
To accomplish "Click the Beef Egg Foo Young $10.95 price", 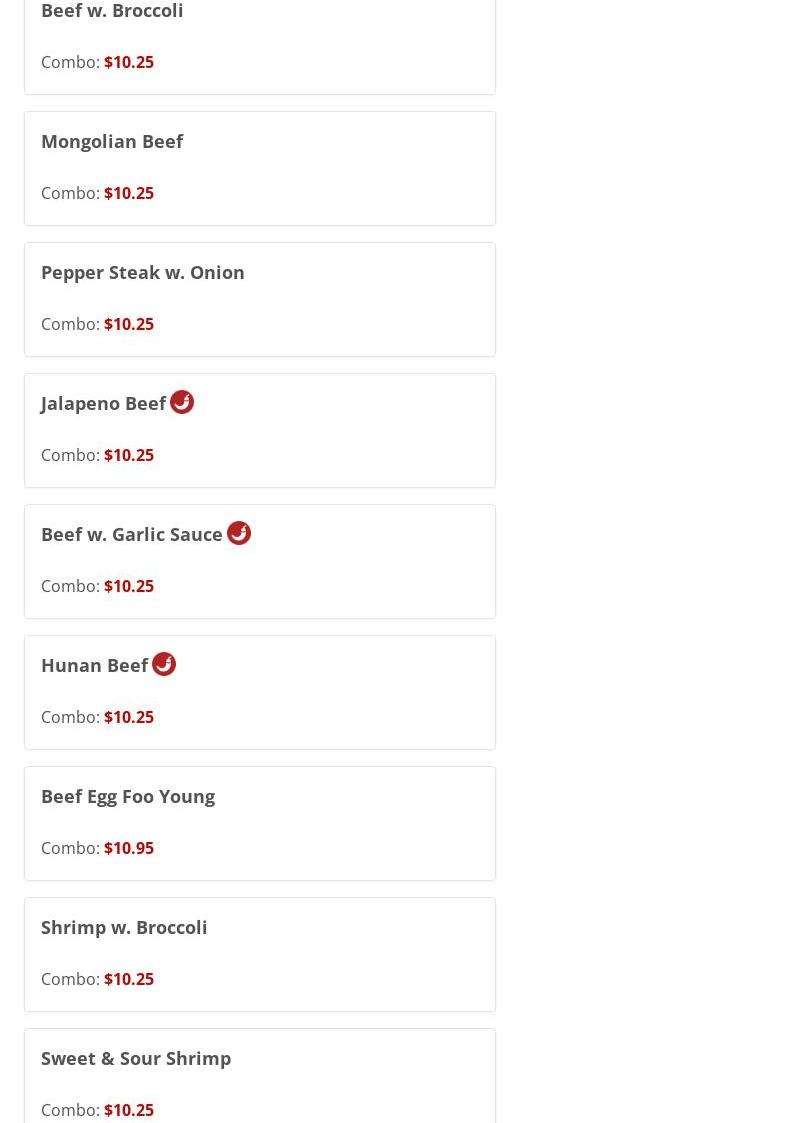I will click(x=129, y=848).
